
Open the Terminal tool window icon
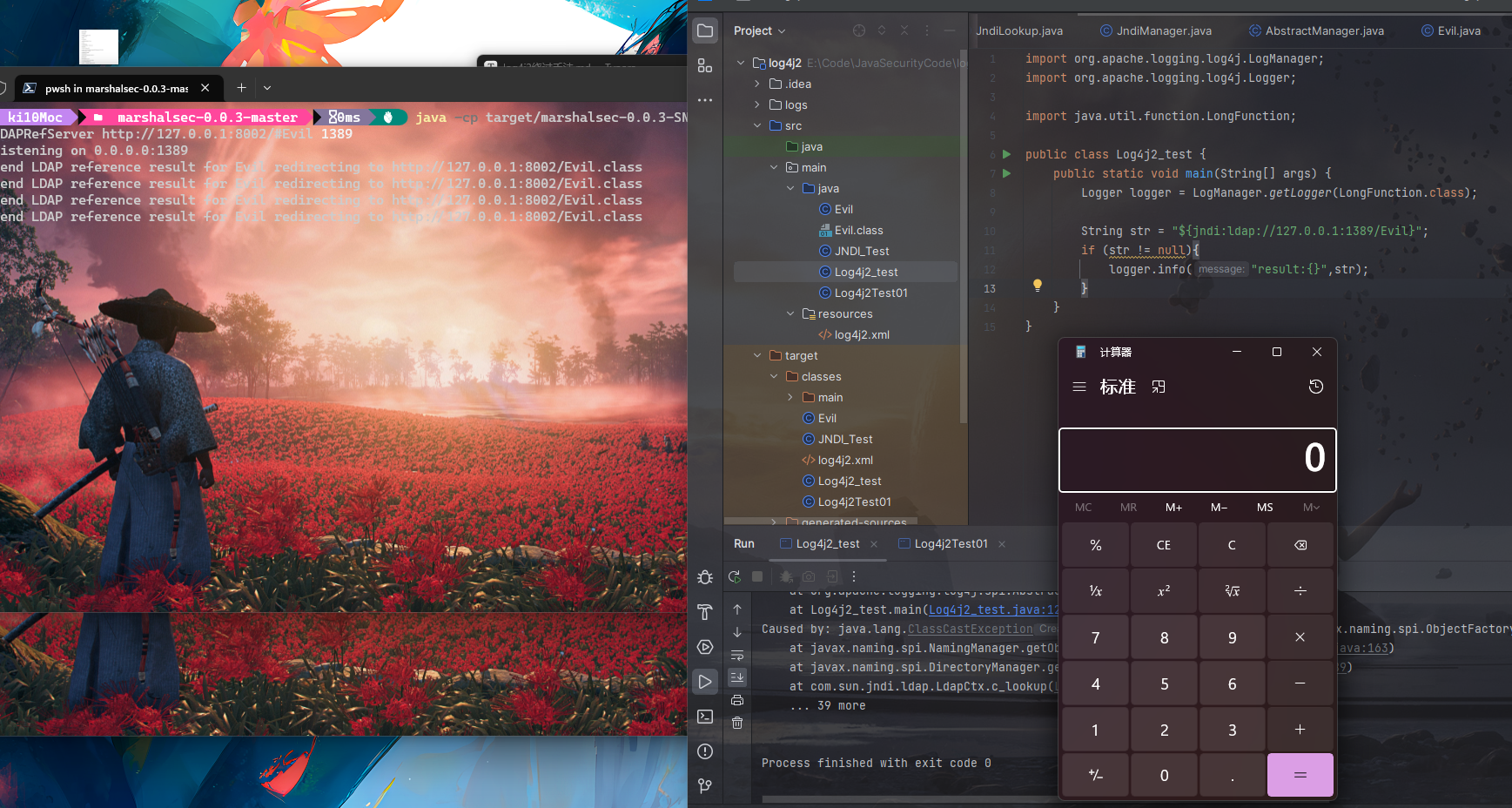coord(705,717)
